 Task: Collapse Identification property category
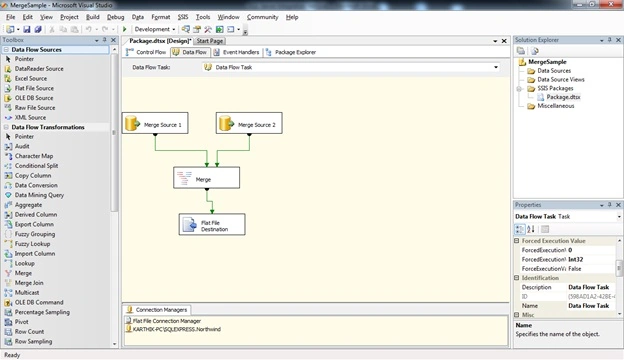click(517, 278)
